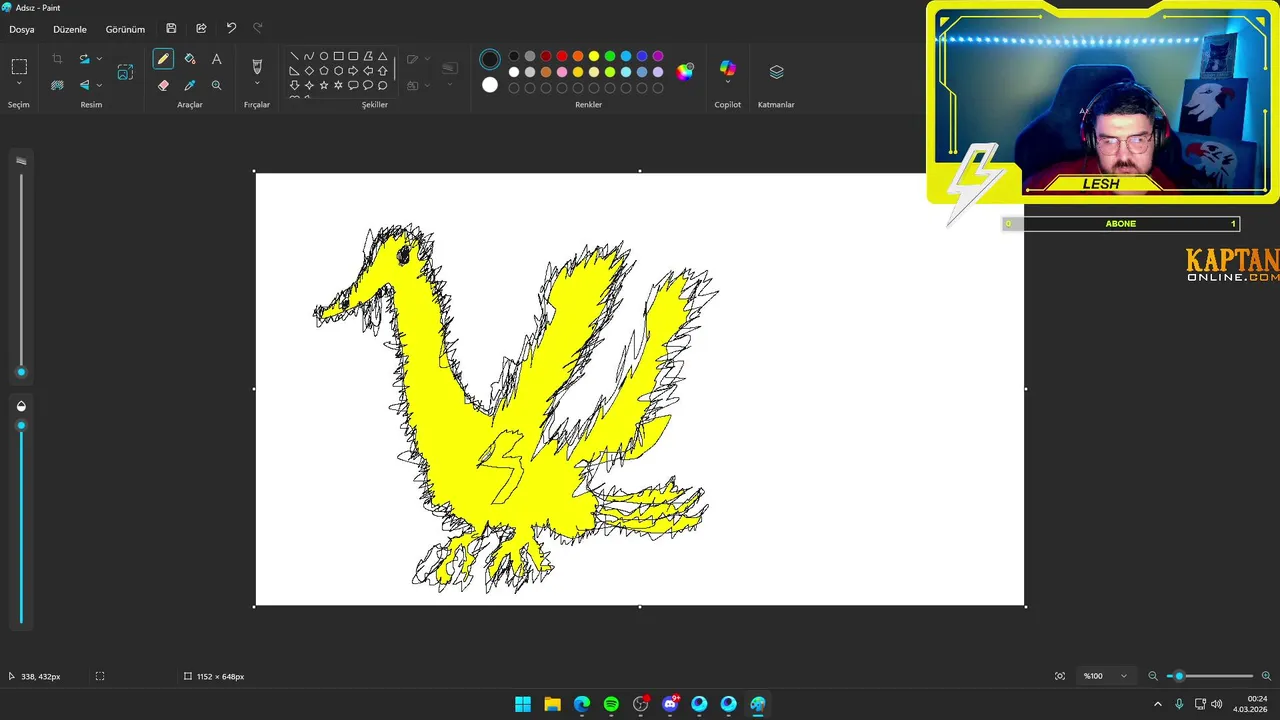Open Microsoft Edge from taskbar

[582, 704]
